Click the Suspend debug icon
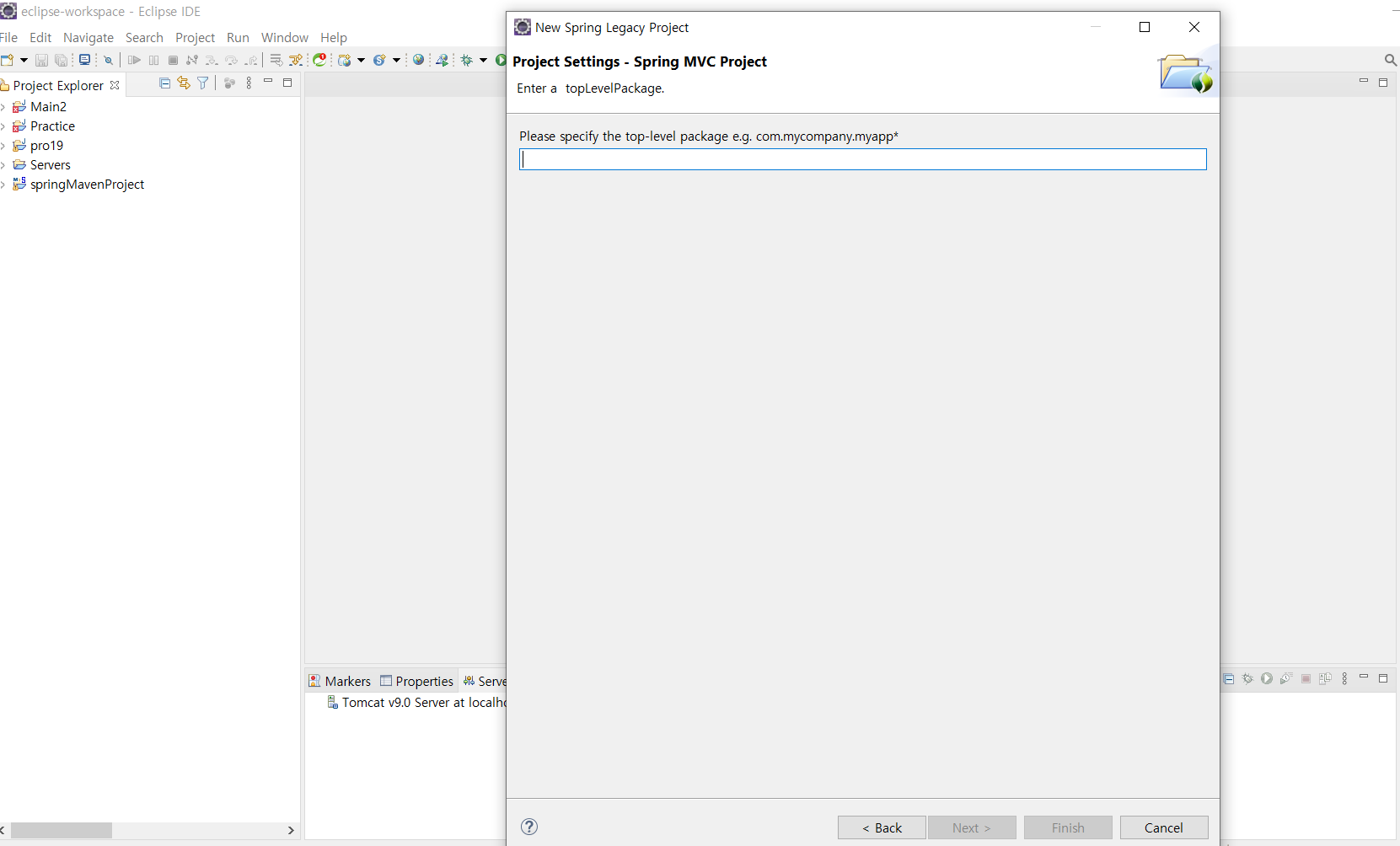Screen dimensions: 1400x846 coord(153,60)
